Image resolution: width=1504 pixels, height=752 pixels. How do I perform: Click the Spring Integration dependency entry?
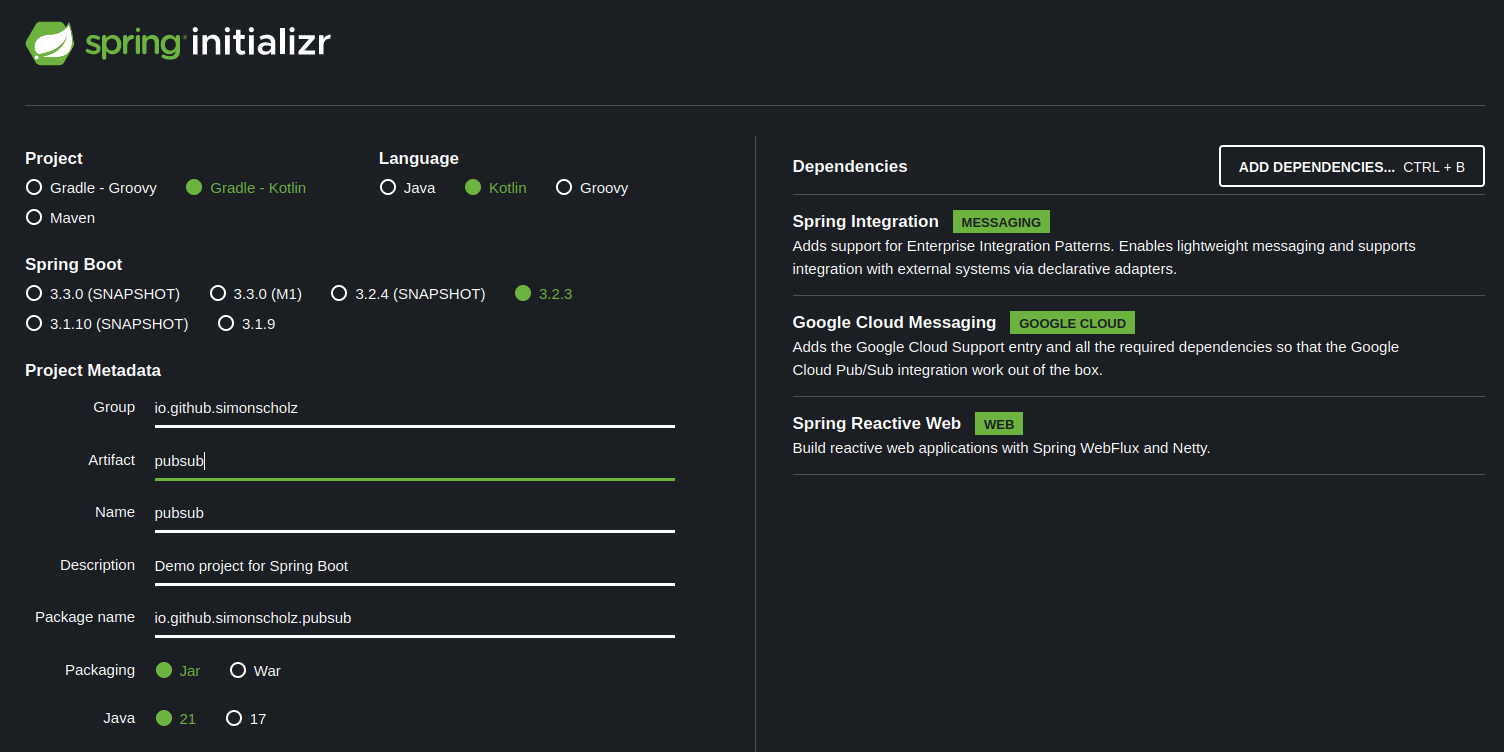pos(1139,245)
